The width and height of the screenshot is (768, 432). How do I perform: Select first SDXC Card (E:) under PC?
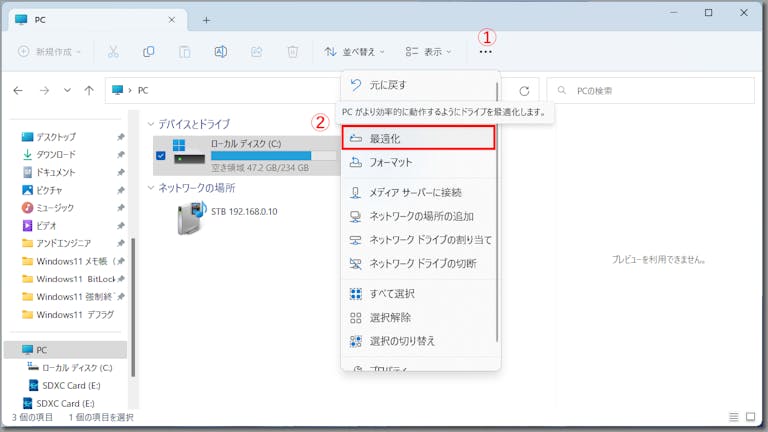[65, 385]
